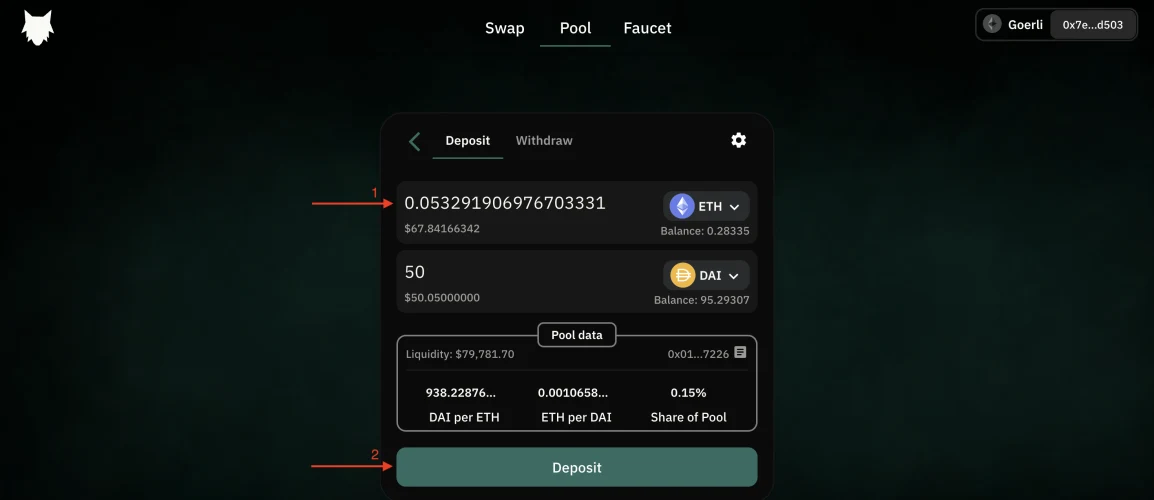This screenshot has height=500, width=1154.
Task: Open pool contract document icon
Action: pos(740,353)
